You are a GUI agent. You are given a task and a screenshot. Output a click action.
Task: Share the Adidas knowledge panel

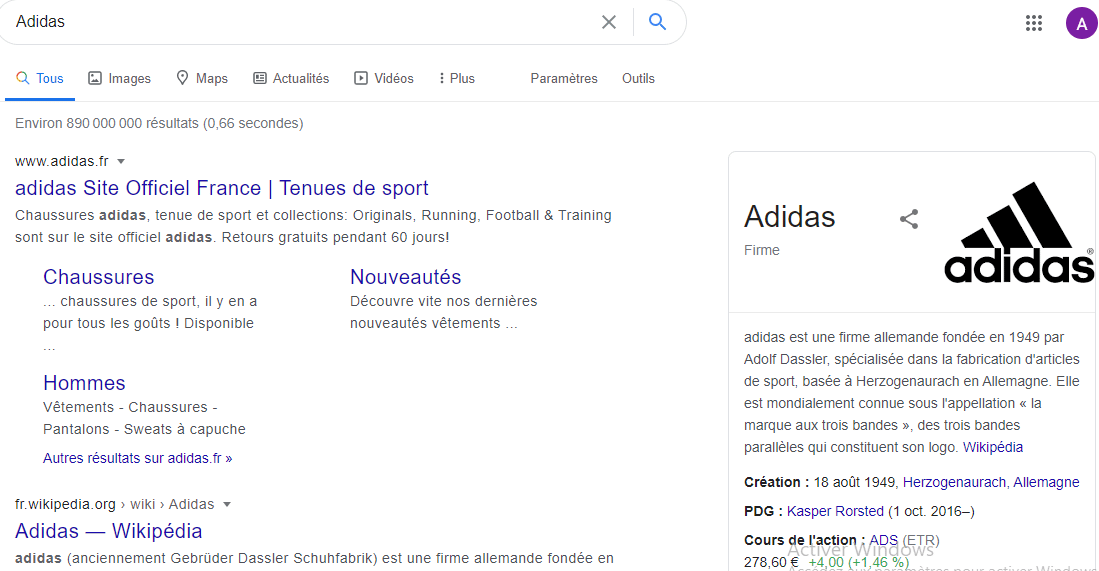(x=909, y=219)
